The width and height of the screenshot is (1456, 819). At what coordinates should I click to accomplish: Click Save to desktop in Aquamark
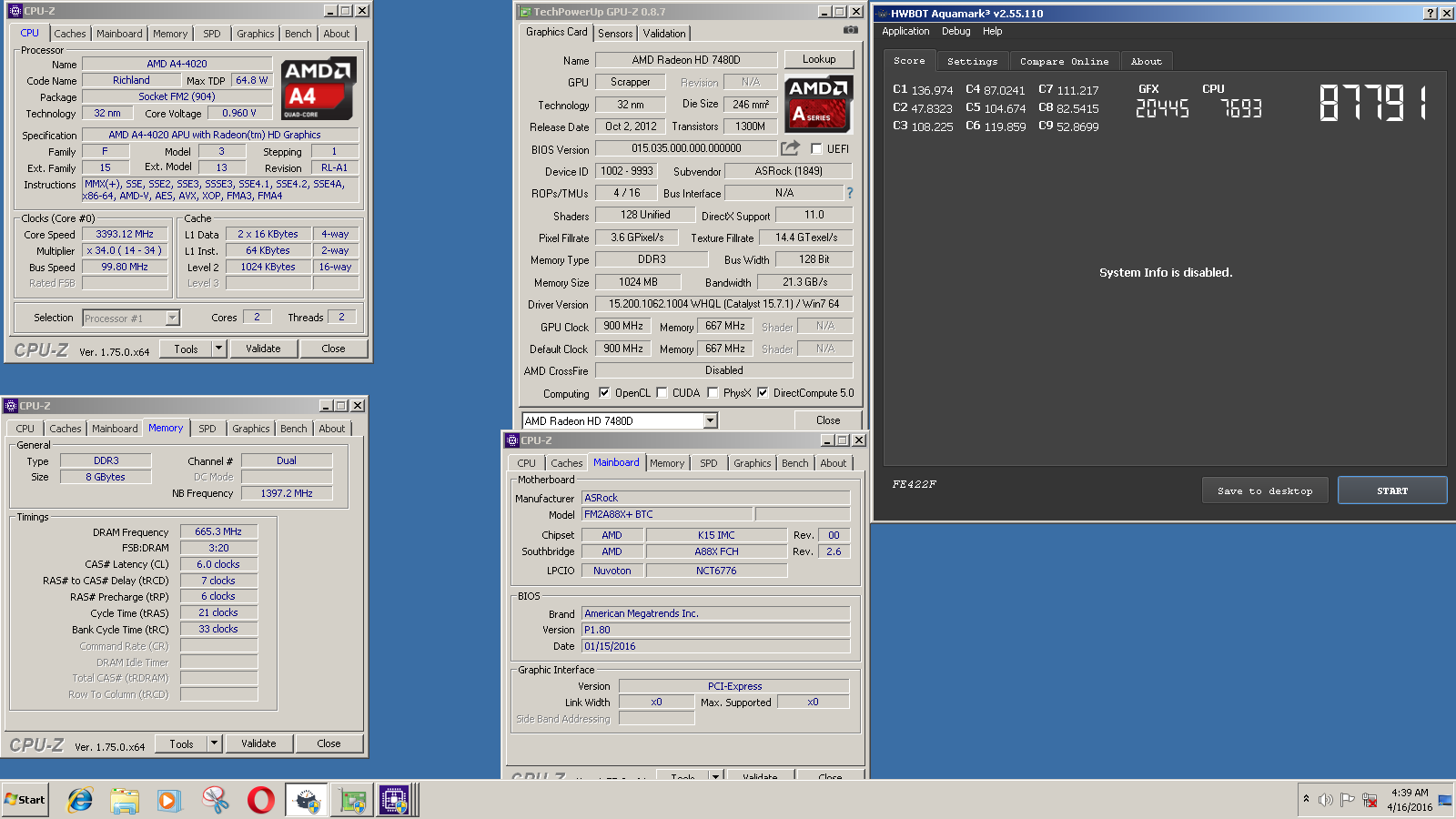1265,490
